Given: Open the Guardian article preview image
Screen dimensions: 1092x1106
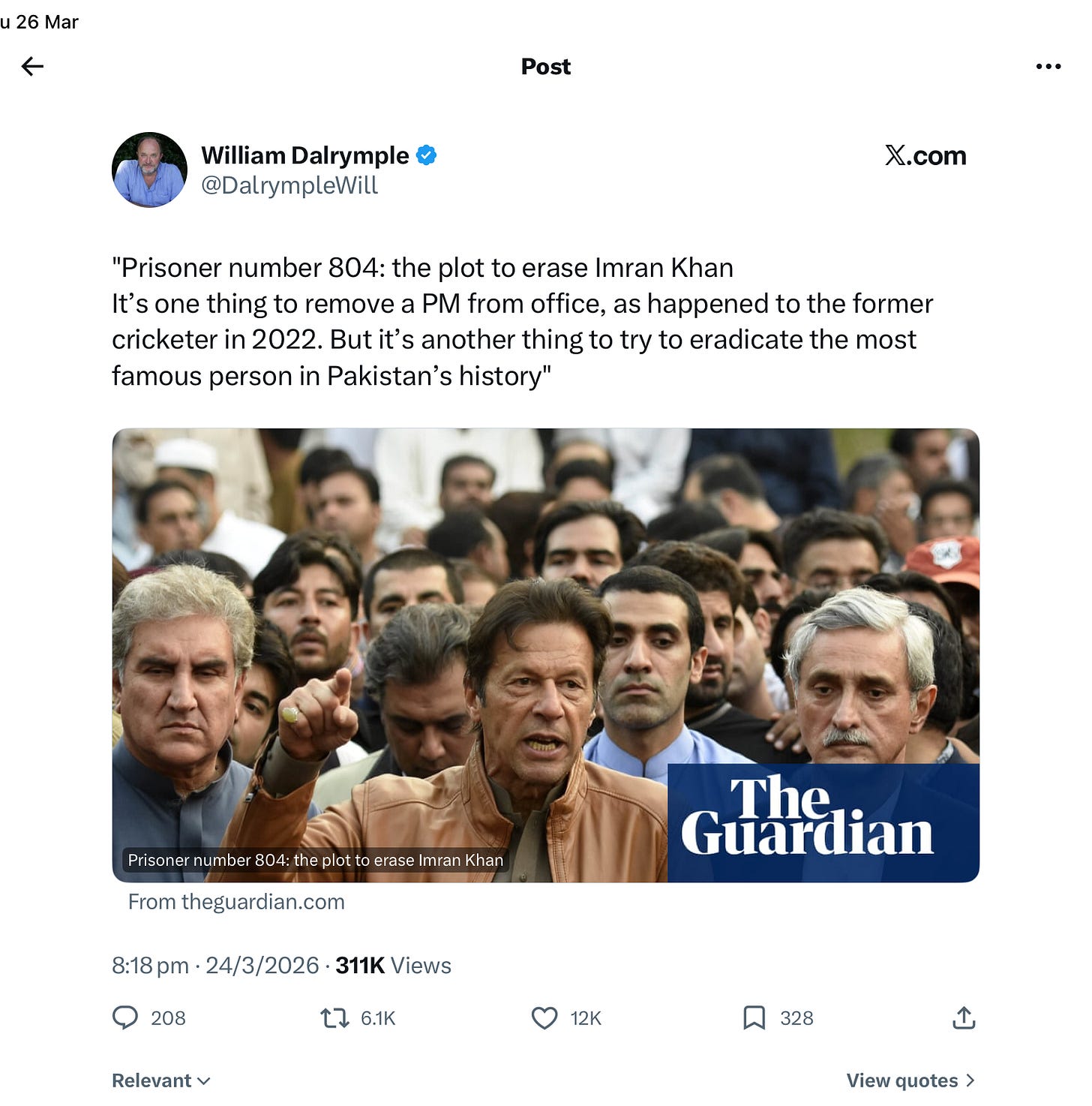Looking at the screenshot, I should tap(546, 655).
